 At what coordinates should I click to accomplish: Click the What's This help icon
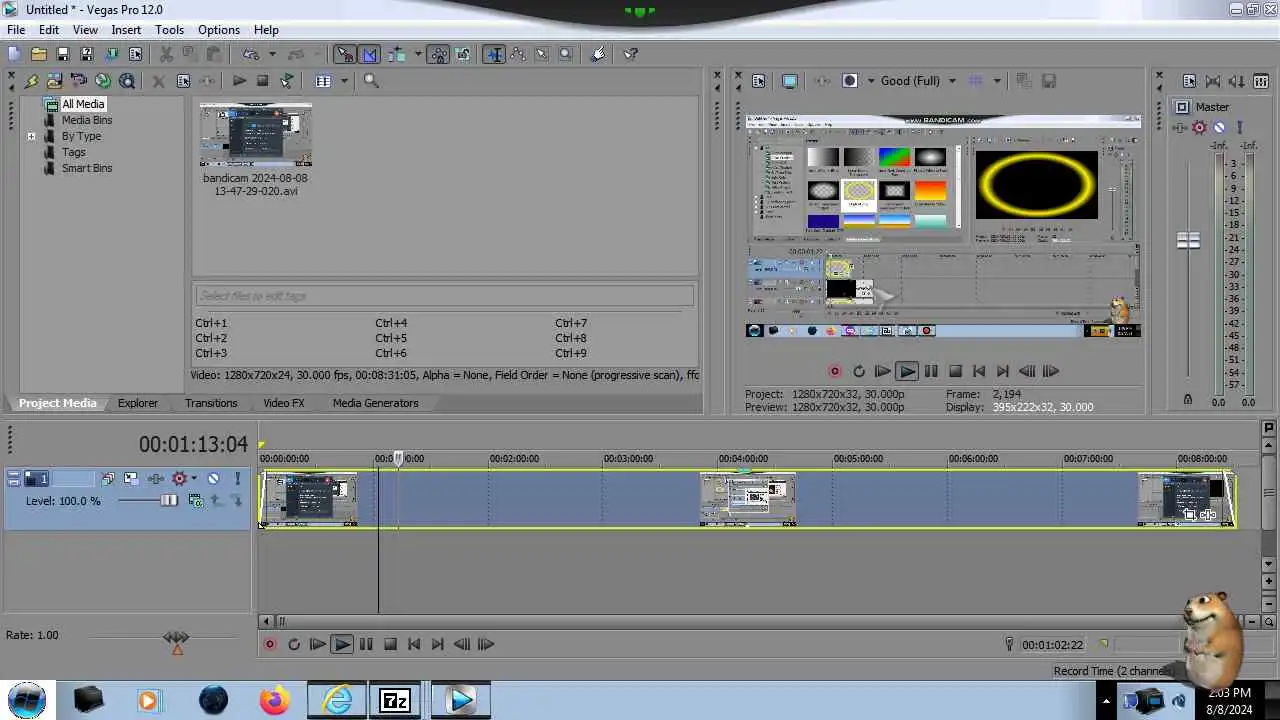[630, 54]
